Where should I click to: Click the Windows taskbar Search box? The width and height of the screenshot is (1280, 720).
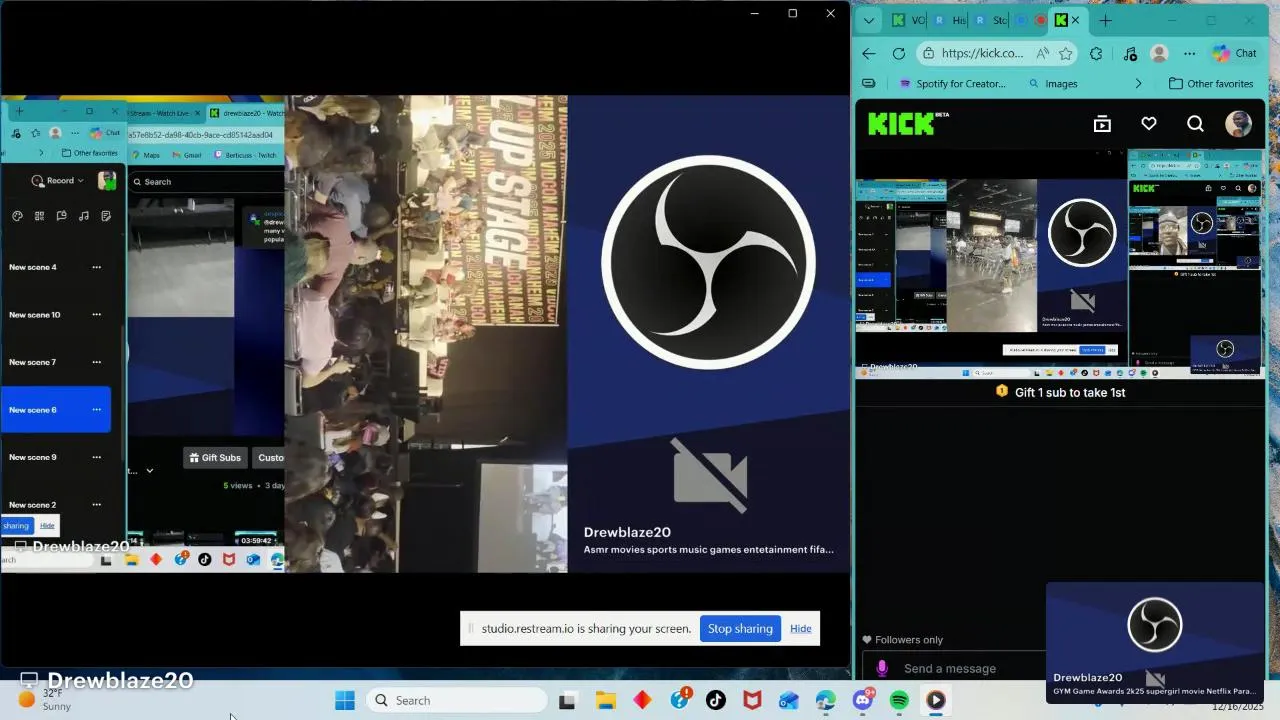tap(455, 700)
